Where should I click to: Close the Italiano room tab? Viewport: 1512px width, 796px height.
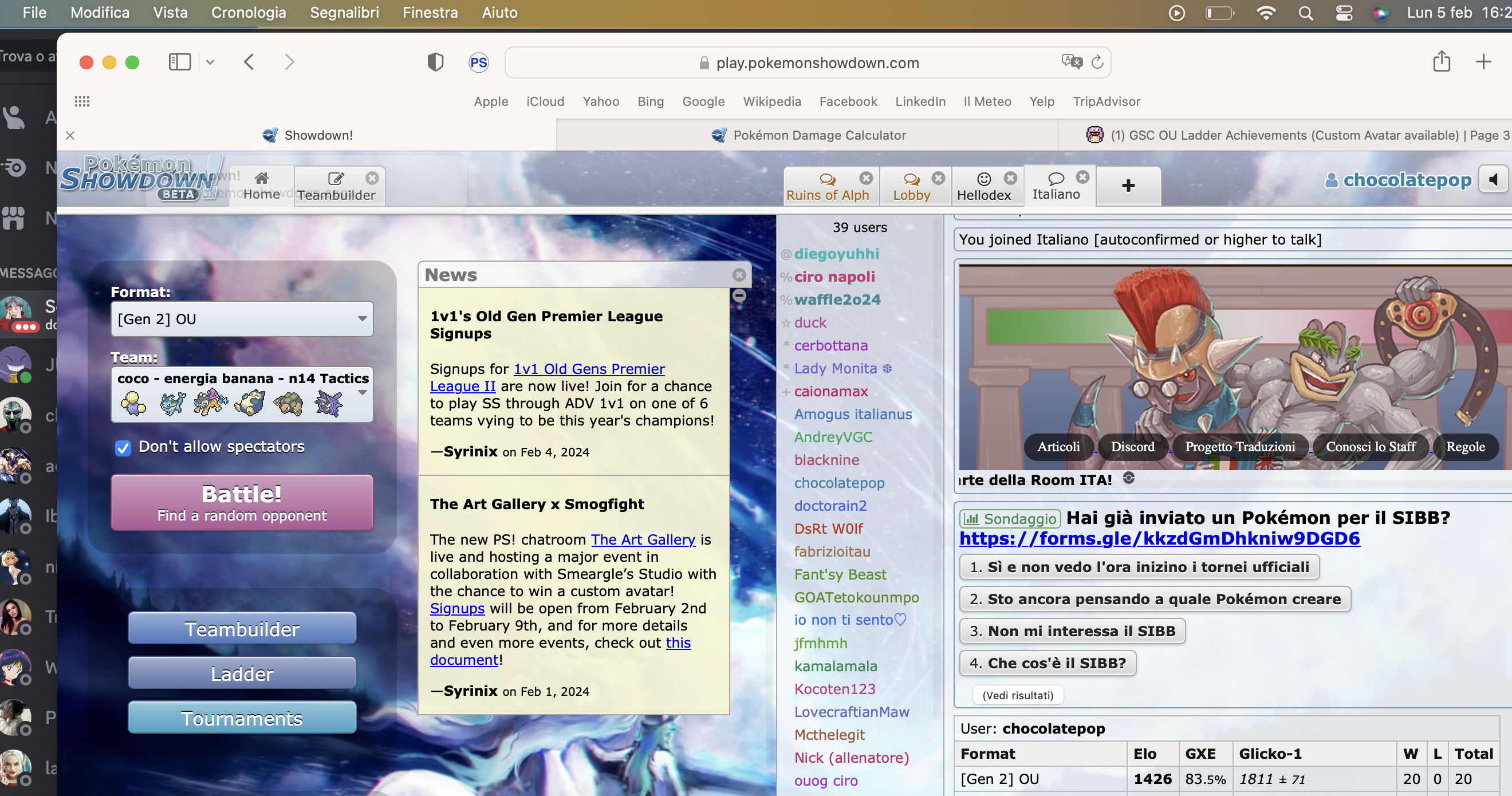[1082, 177]
